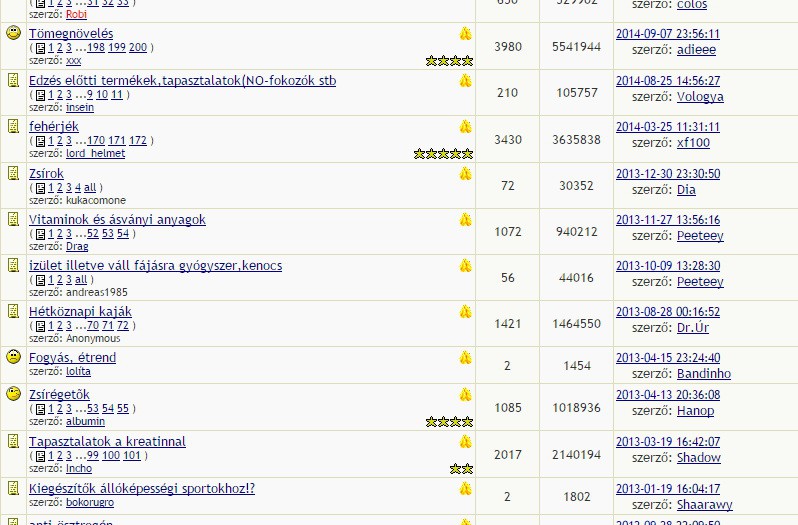Open last post dated 2013-08-28 00:16:52
Viewport: 798px width, 525px height.
(x=668, y=311)
